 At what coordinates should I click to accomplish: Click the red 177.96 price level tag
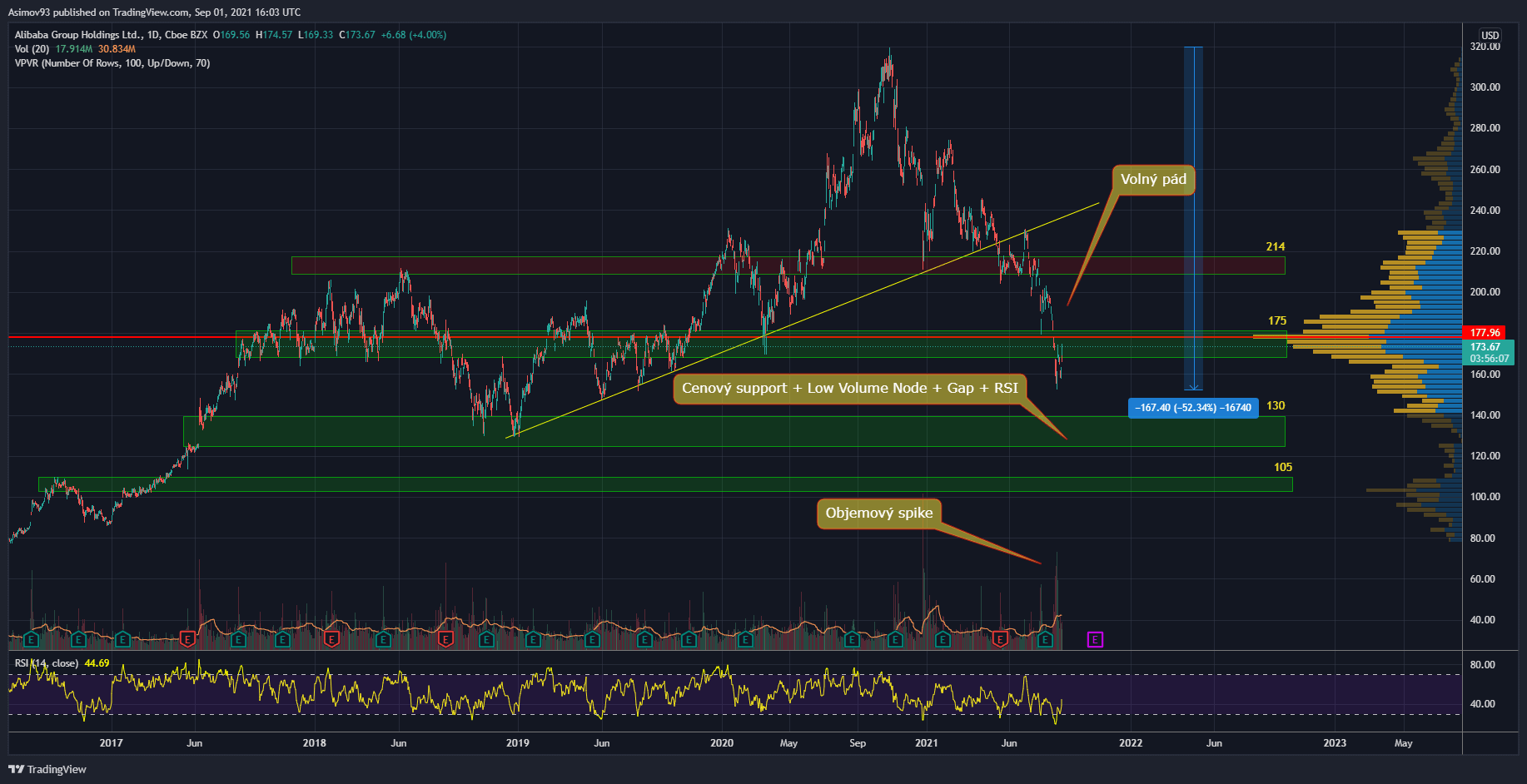pos(1485,333)
